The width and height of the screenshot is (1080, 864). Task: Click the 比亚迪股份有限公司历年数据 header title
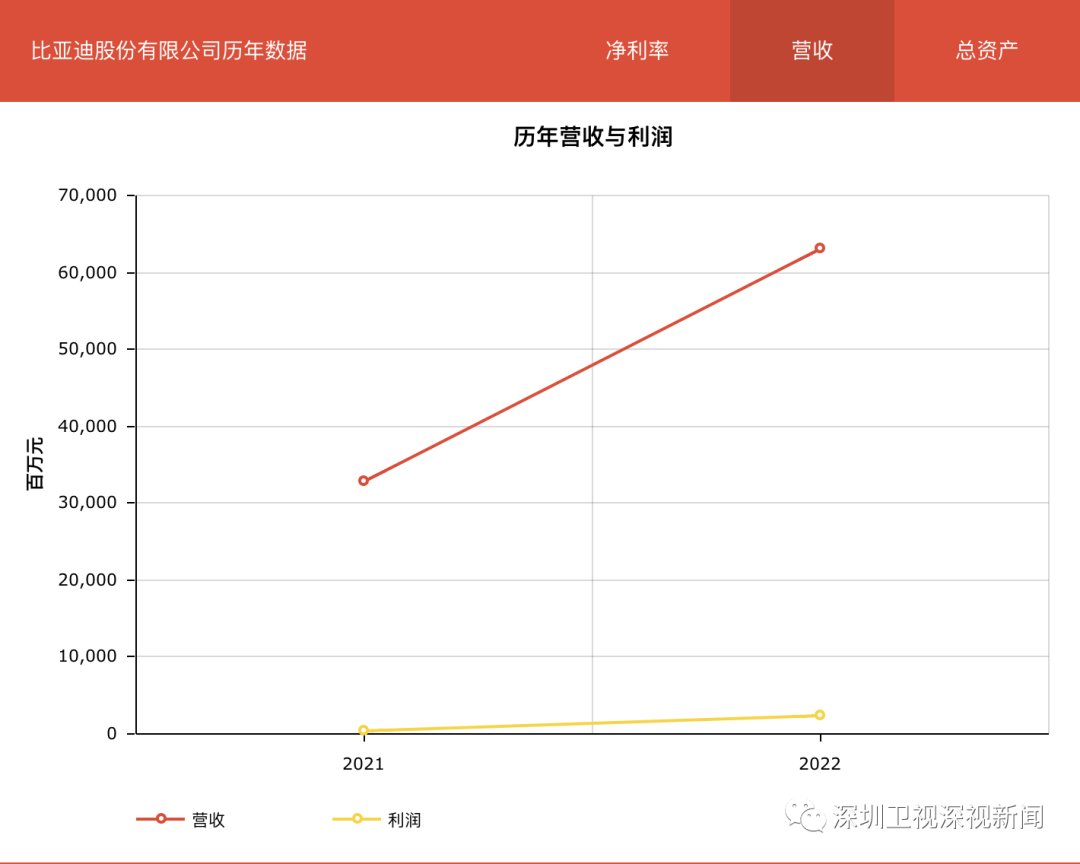[169, 51]
